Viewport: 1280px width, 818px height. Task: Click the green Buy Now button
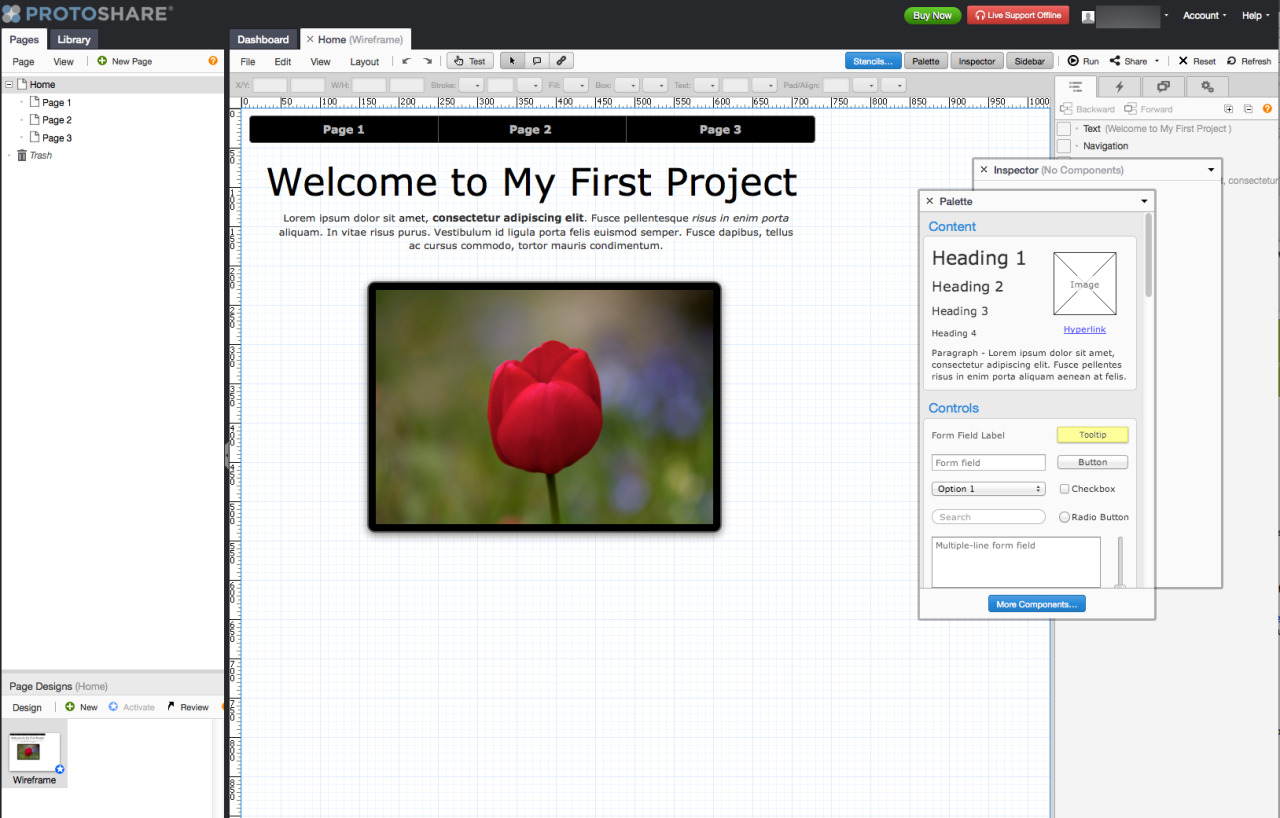pos(932,15)
